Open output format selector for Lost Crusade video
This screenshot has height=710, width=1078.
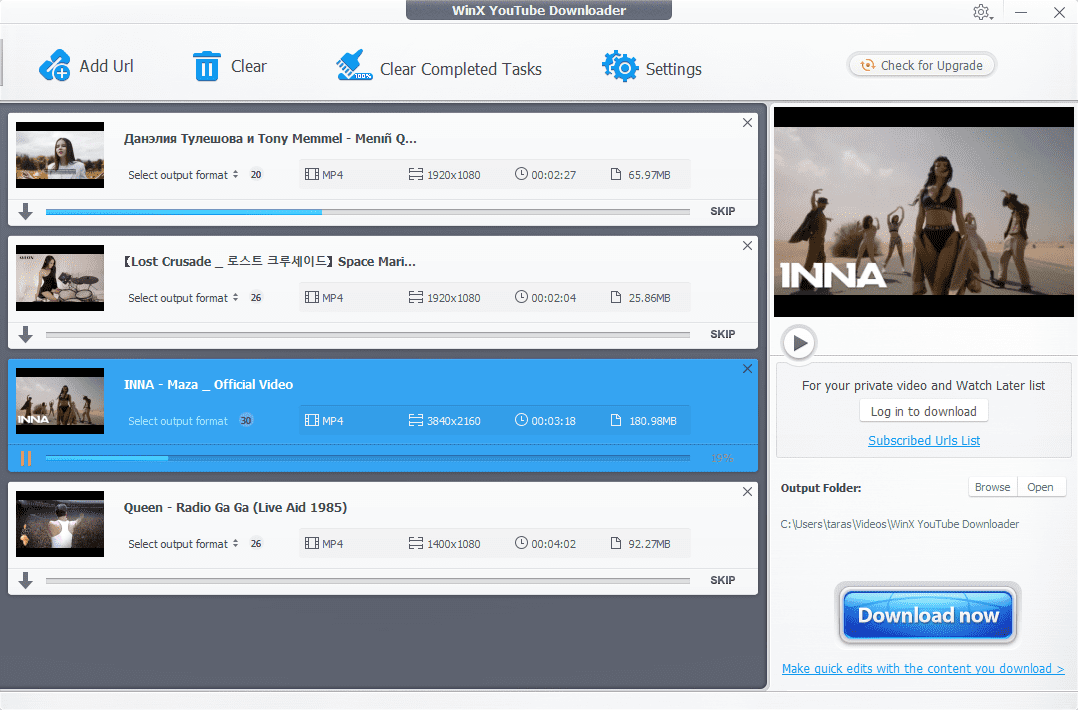(x=183, y=298)
